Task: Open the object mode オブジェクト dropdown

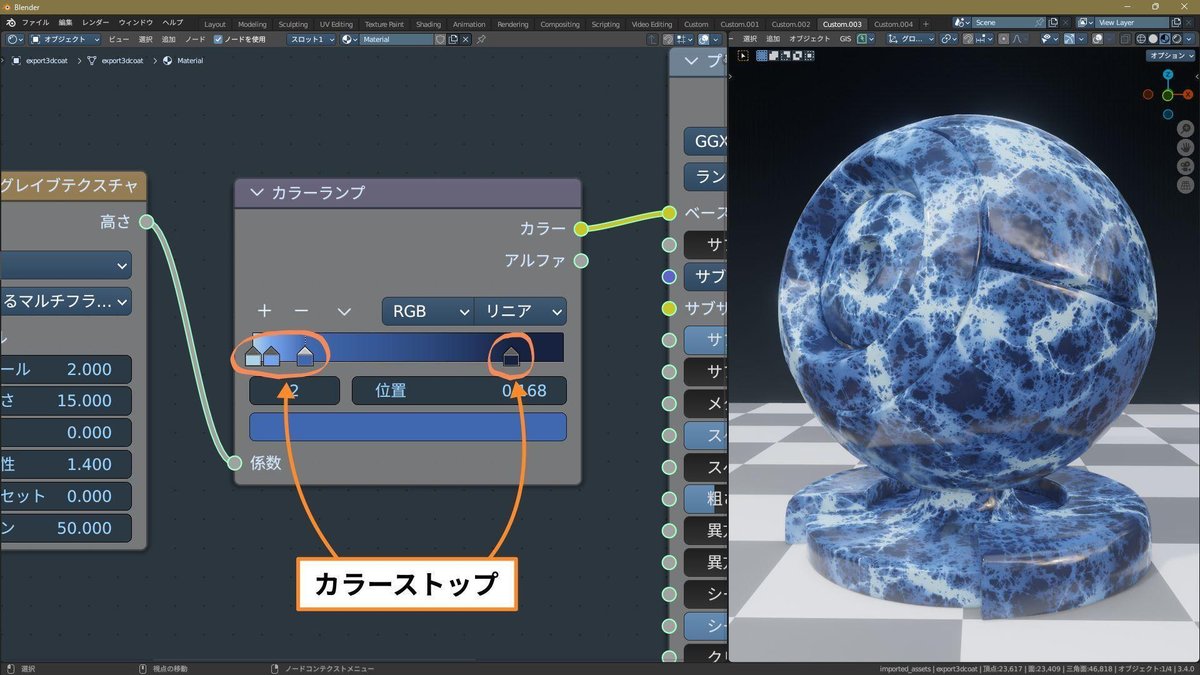Action: click(x=65, y=39)
